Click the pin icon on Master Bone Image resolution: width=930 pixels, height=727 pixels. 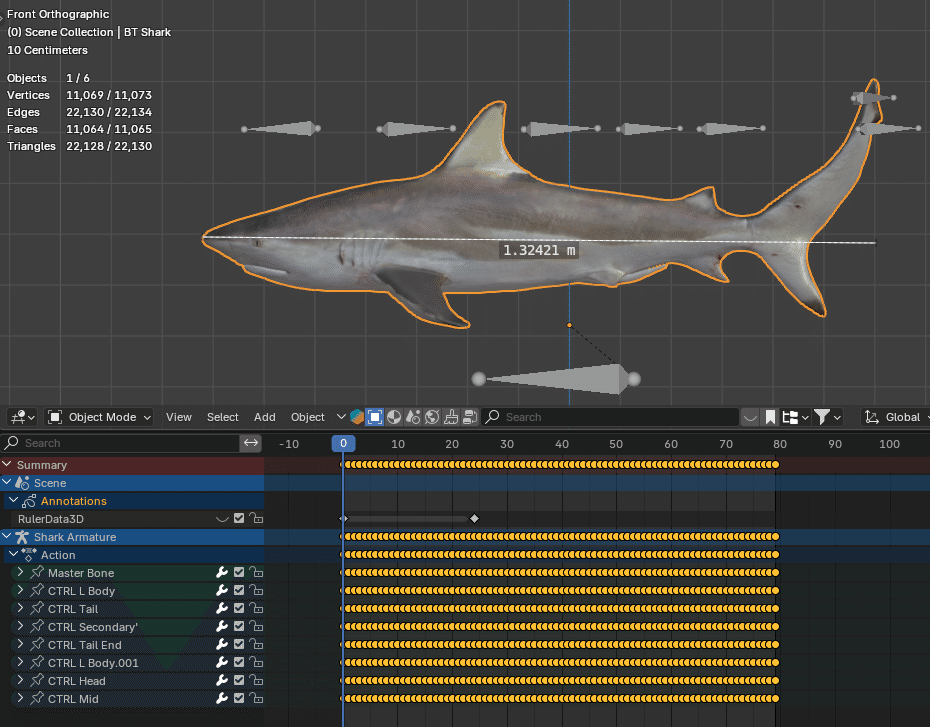(37, 573)
